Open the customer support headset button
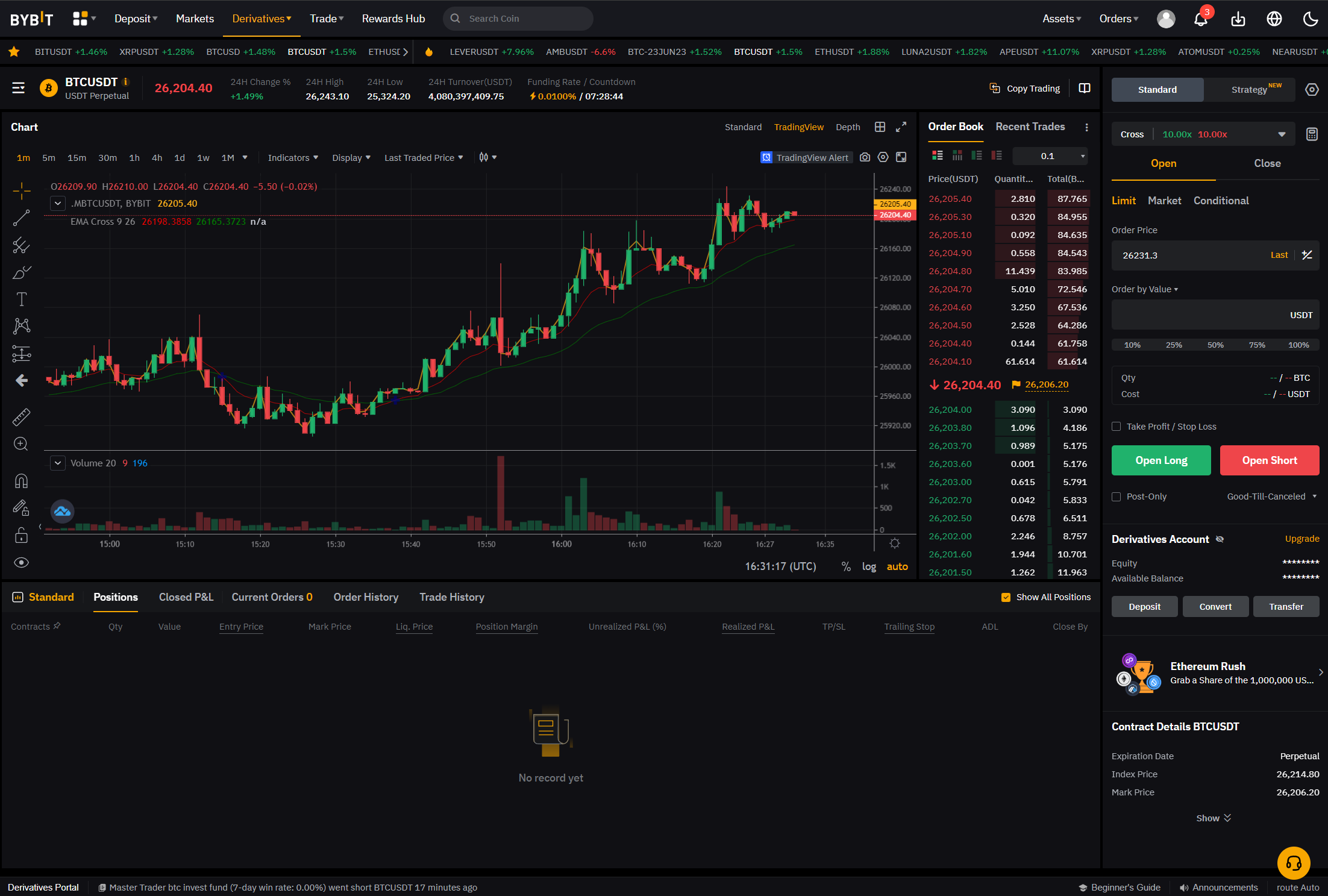Screen dimensions: 1328x896 coord(1294,863)
